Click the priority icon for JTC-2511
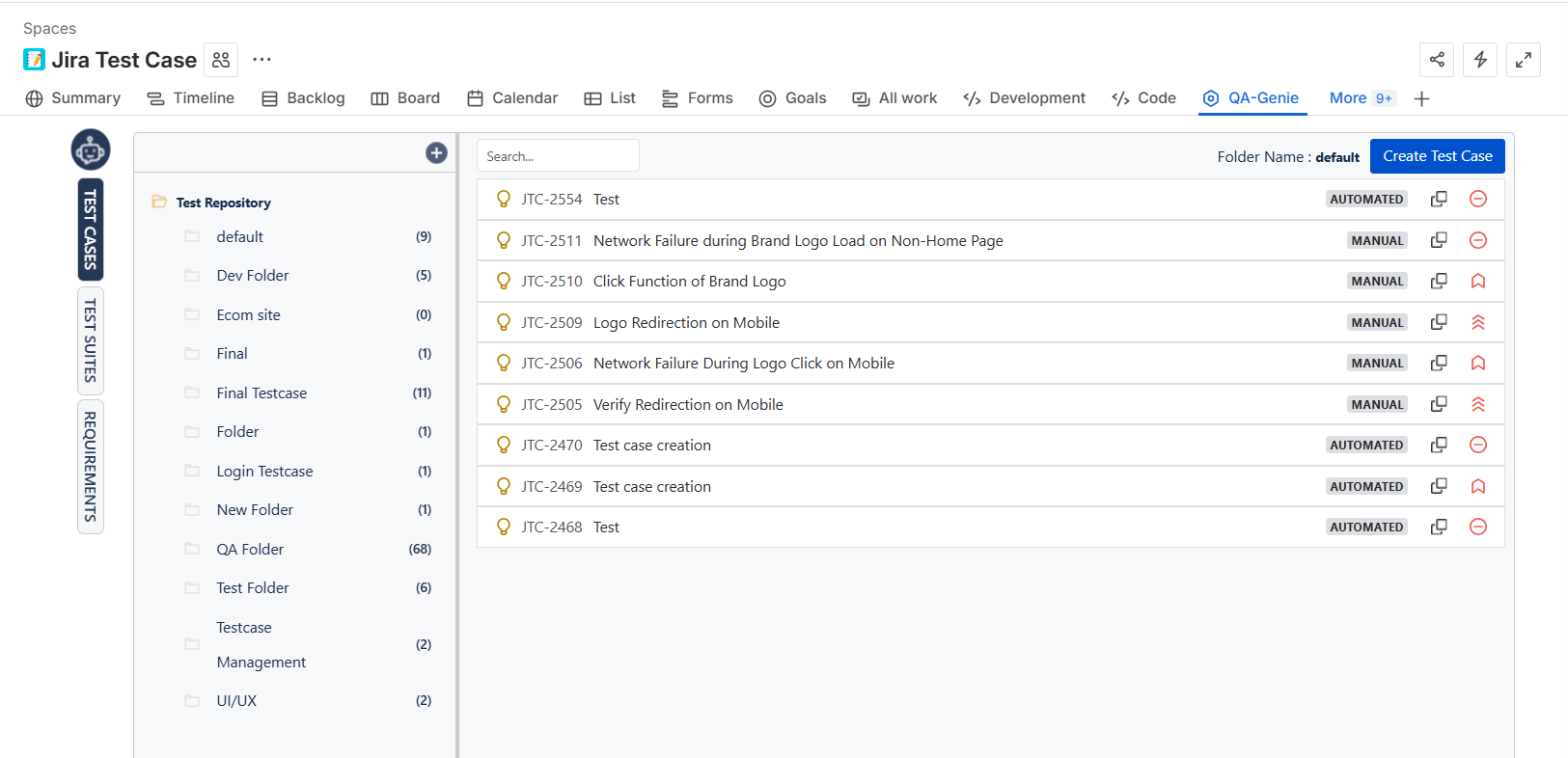Screen dimensions: 1568x758 1477,240
